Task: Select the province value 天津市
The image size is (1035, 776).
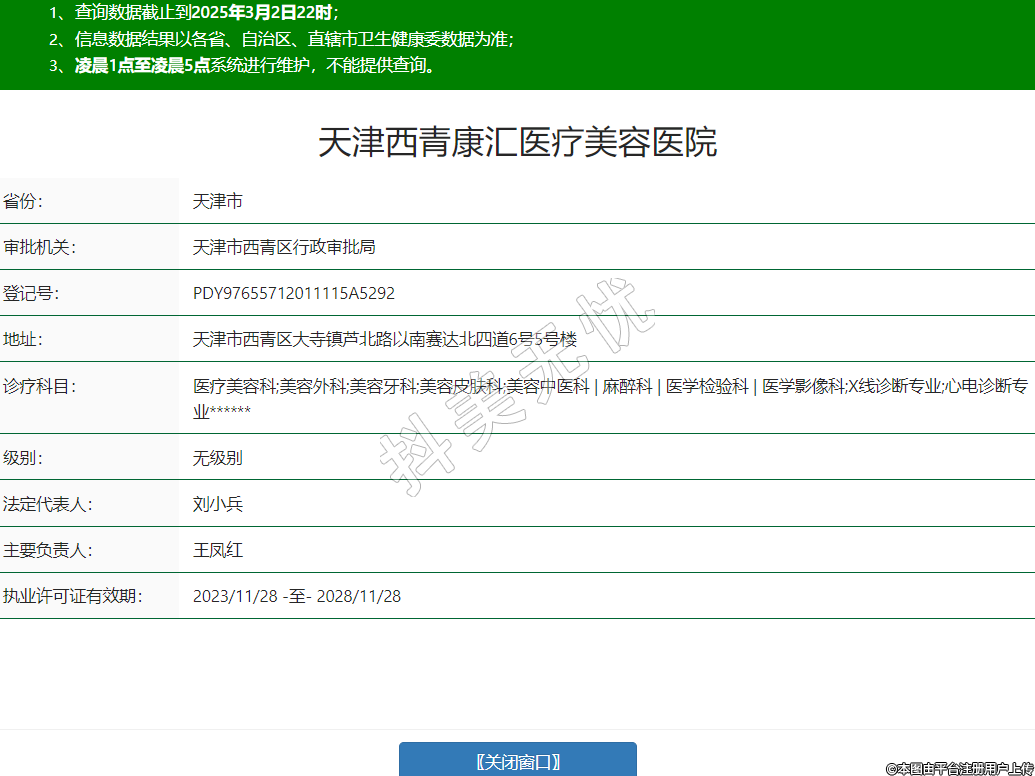Action: (218, 201)
